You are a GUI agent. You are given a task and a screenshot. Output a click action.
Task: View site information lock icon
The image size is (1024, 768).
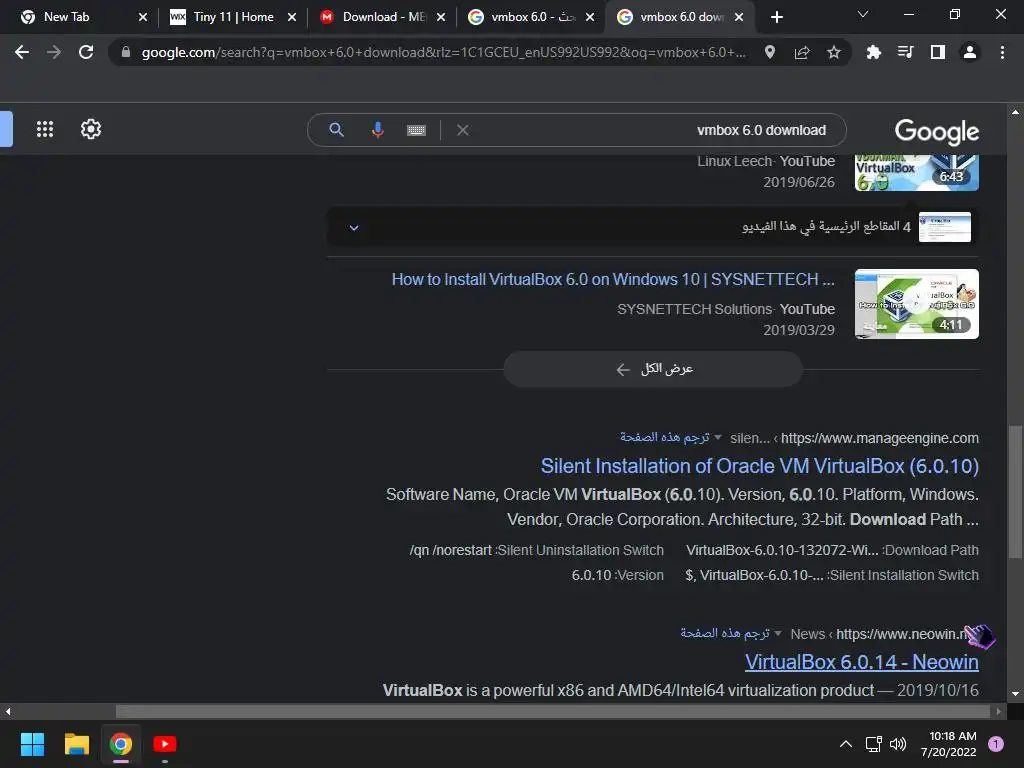click(x=125, y=52)
